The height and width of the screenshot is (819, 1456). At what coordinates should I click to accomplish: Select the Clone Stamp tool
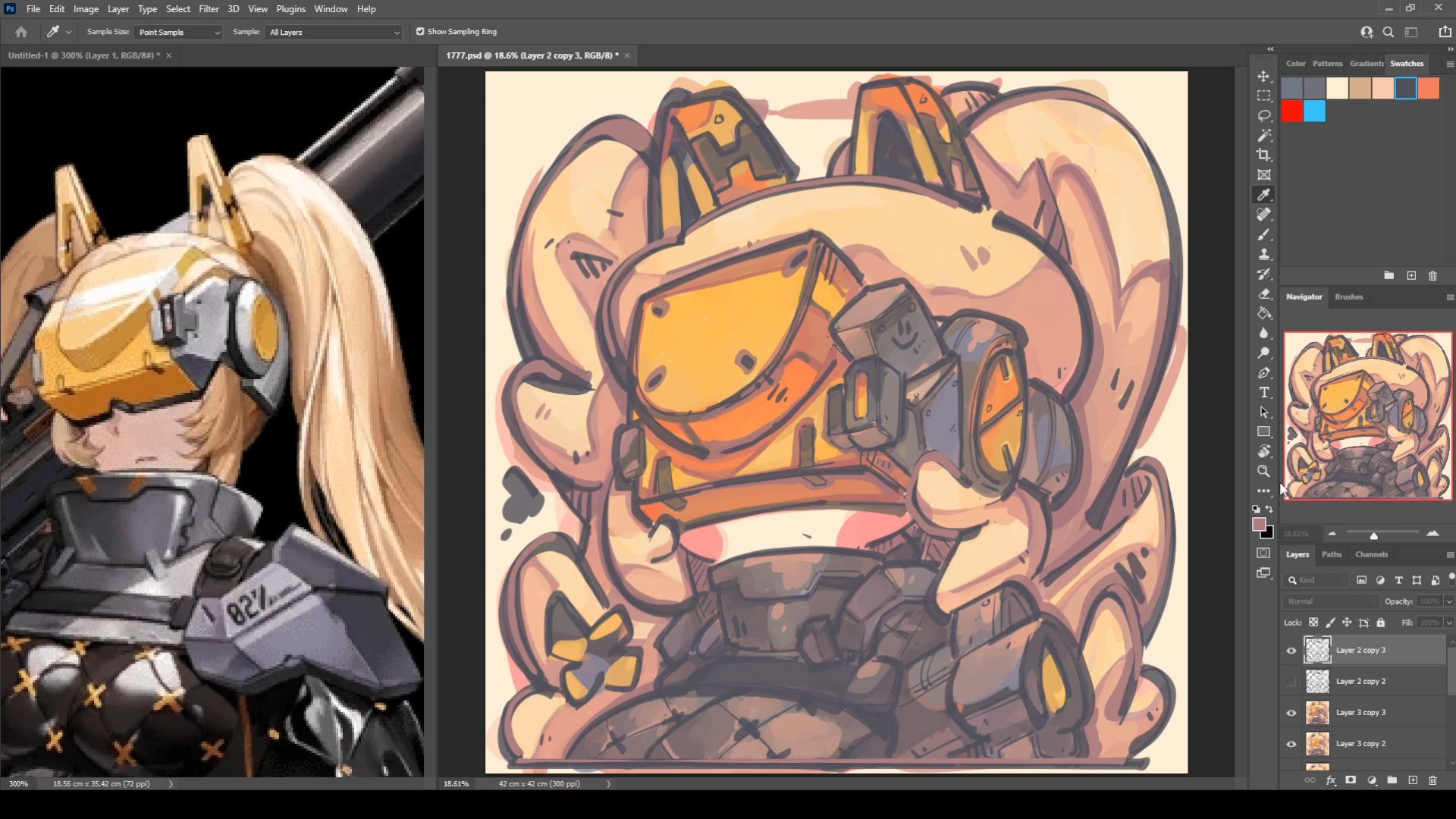pos(1264,254)
